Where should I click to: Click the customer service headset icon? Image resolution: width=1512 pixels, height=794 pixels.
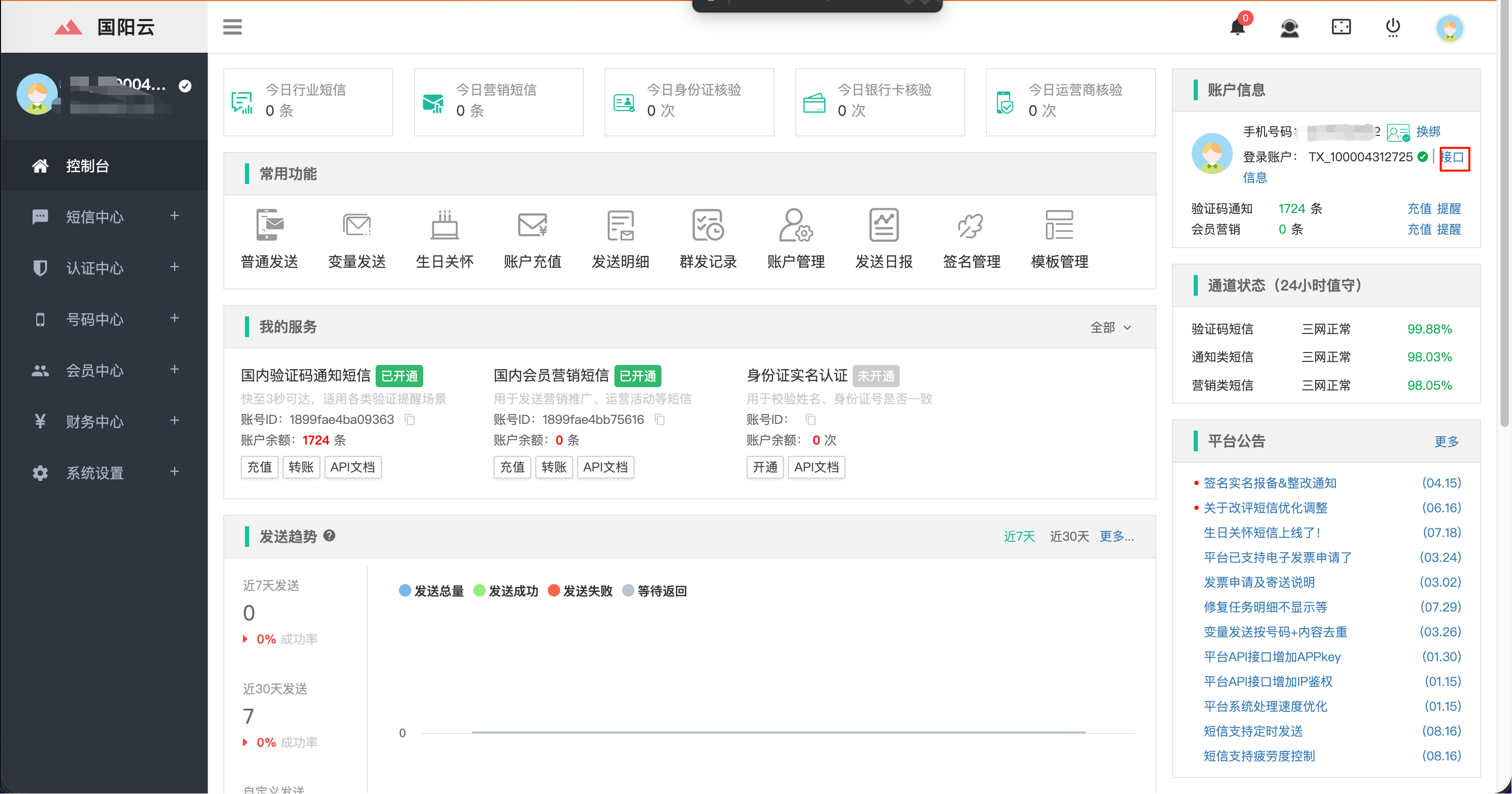[x=1289, y=27]
